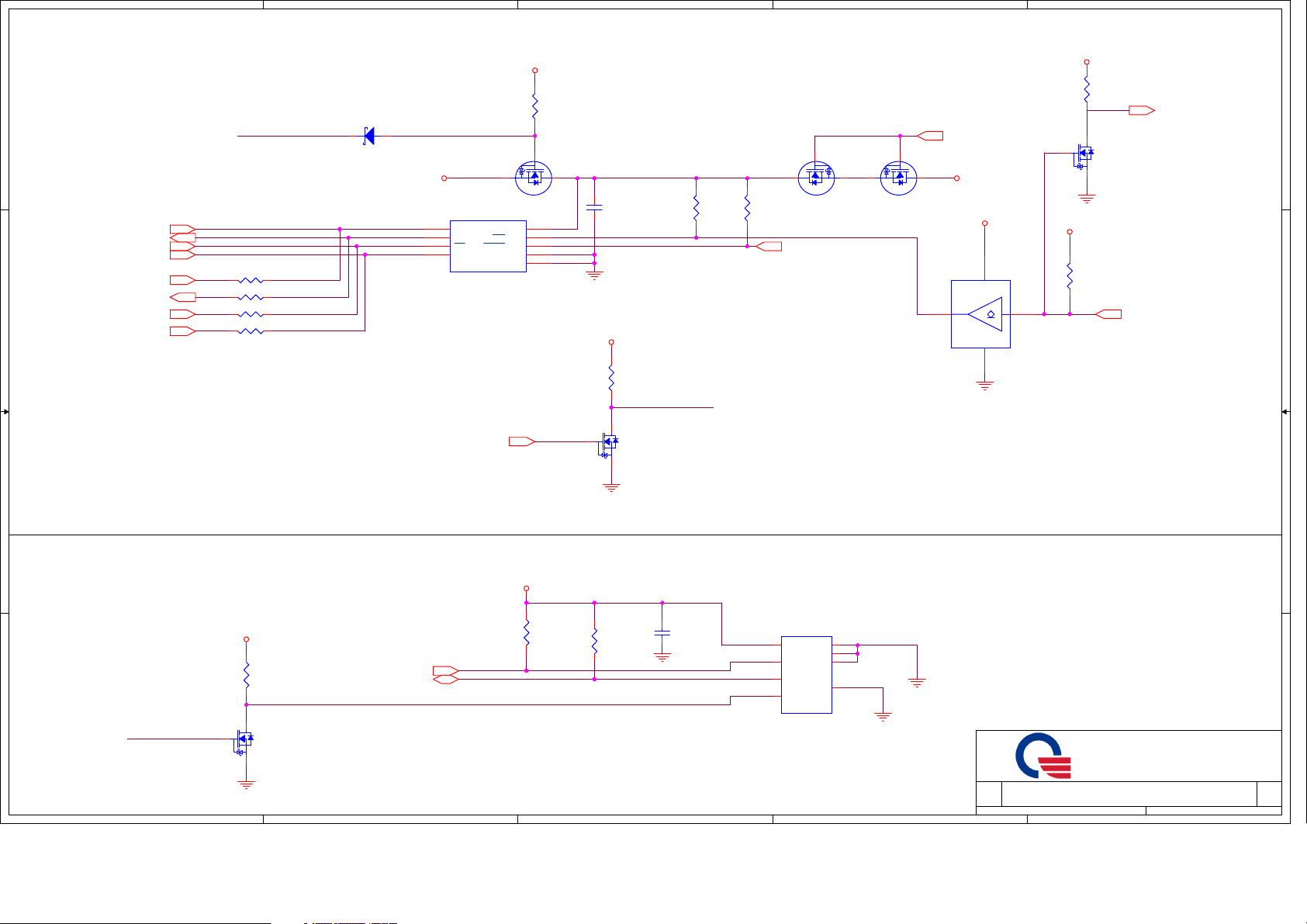Click the Quanta logo in the title block
Image resolution: width=1307 pixels, height=924 pixels.
click(x=1043, y=756)
